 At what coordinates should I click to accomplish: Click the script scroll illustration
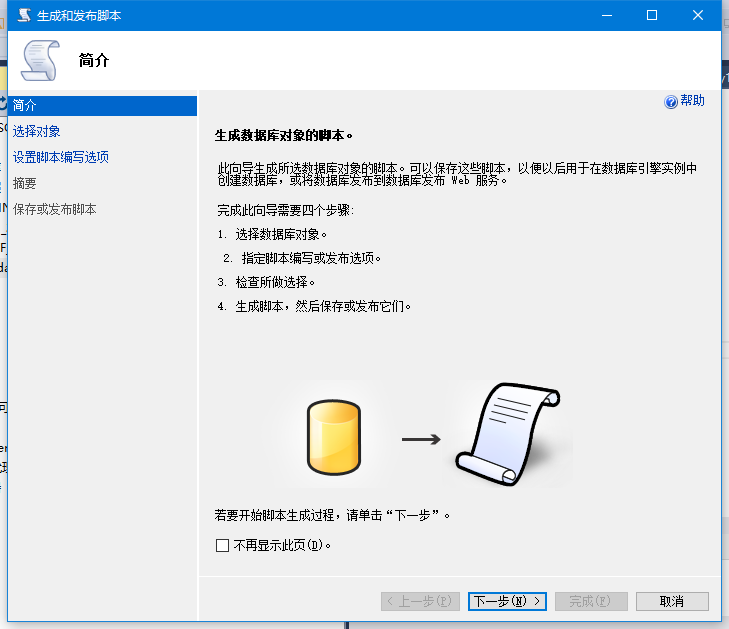tap(508, 434)
